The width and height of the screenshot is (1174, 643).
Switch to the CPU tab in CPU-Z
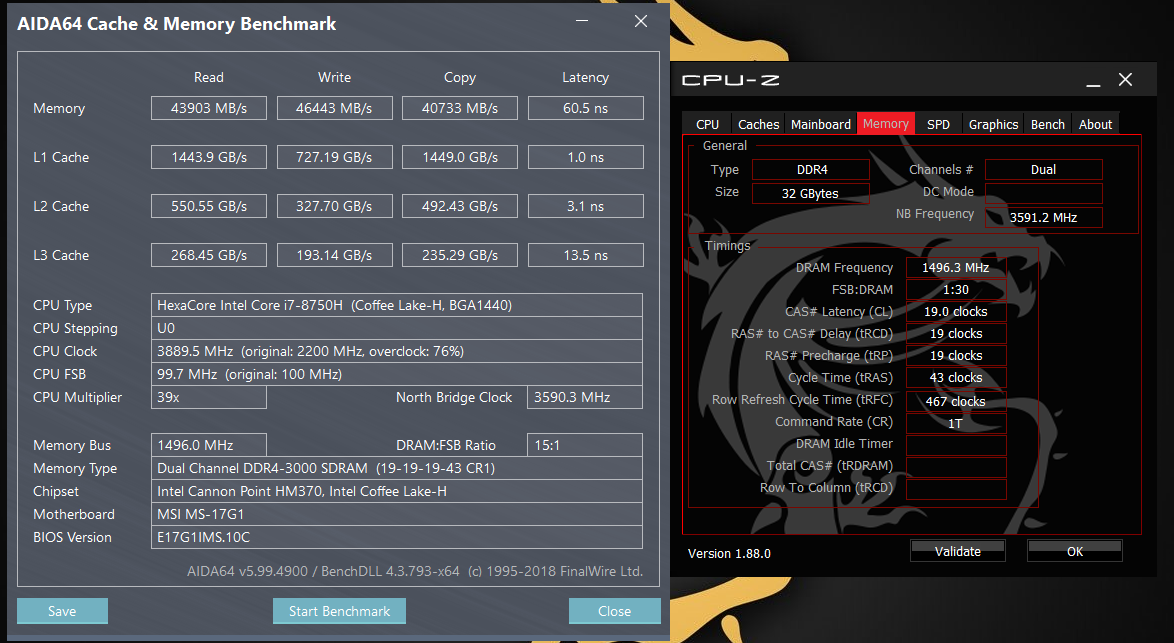(708, 124)
